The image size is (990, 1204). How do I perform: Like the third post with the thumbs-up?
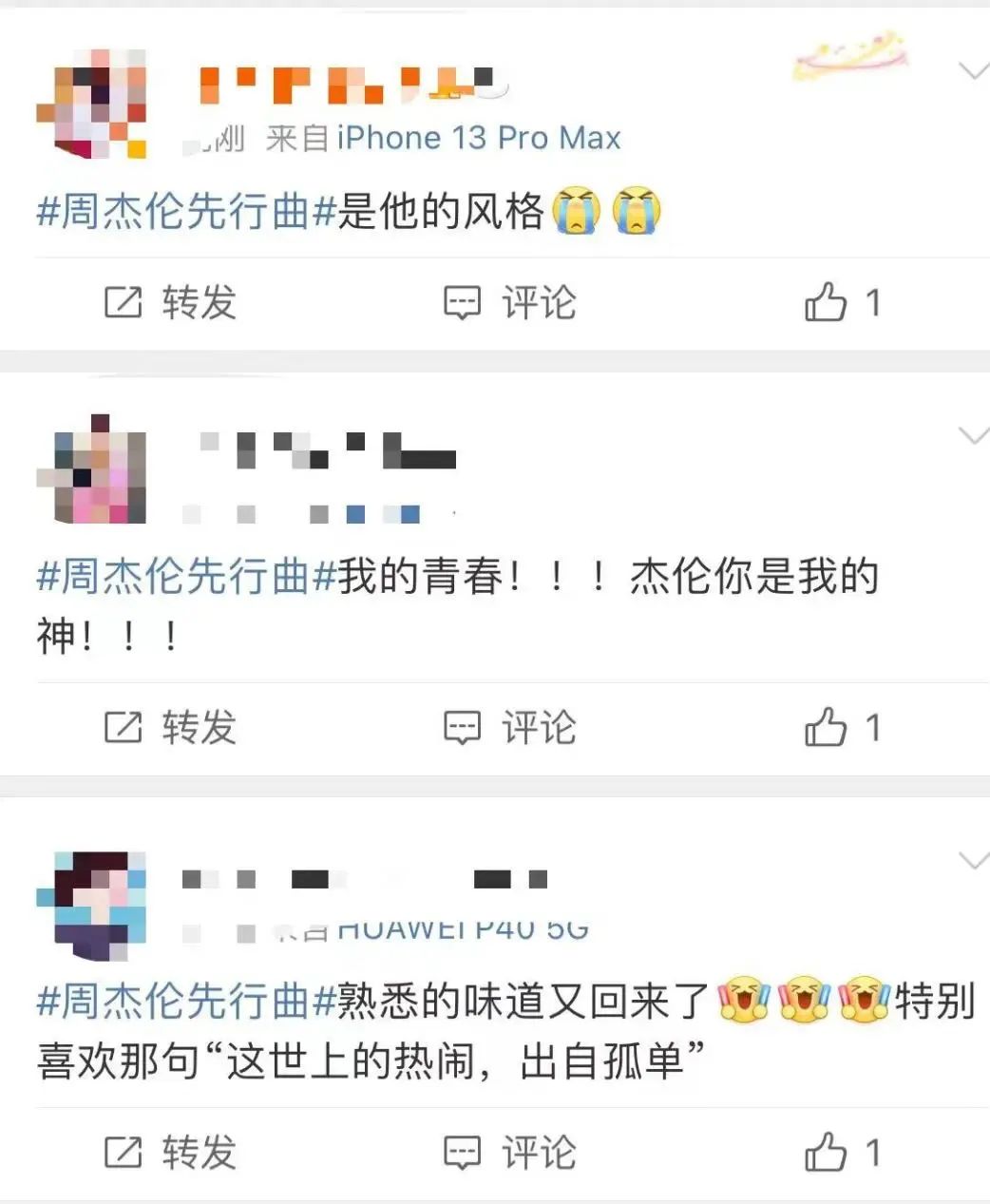click(825, 1152)
